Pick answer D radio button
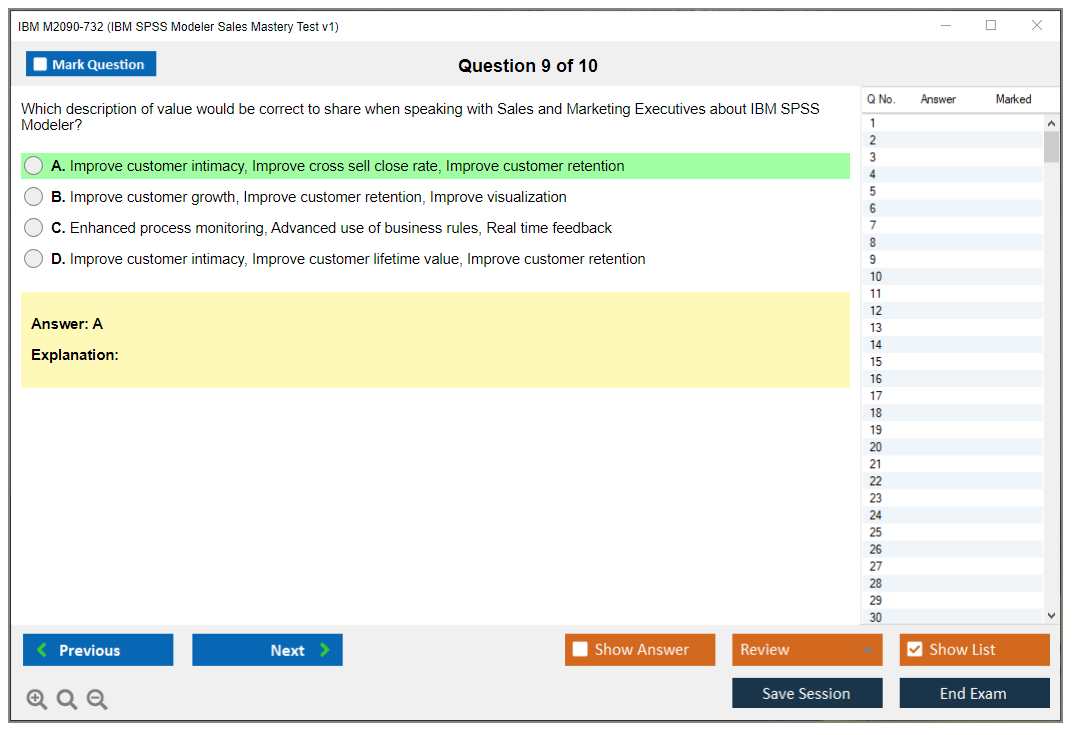The height and width of the screenshot is (735, 1075). click(34, 259)
